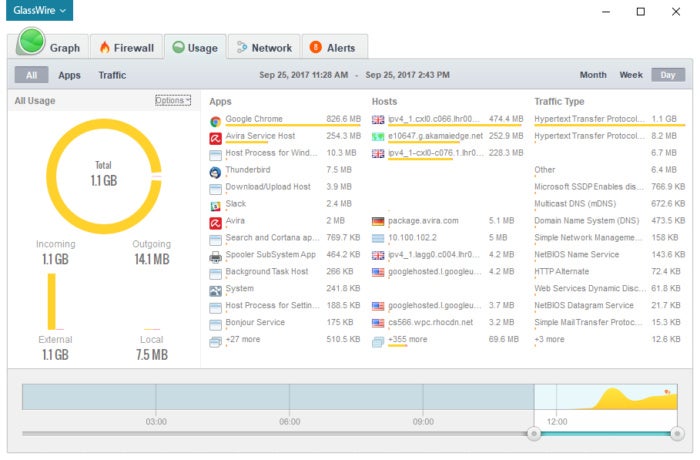Expand the +3 more traffic types
700x460 pixels.
550,339
